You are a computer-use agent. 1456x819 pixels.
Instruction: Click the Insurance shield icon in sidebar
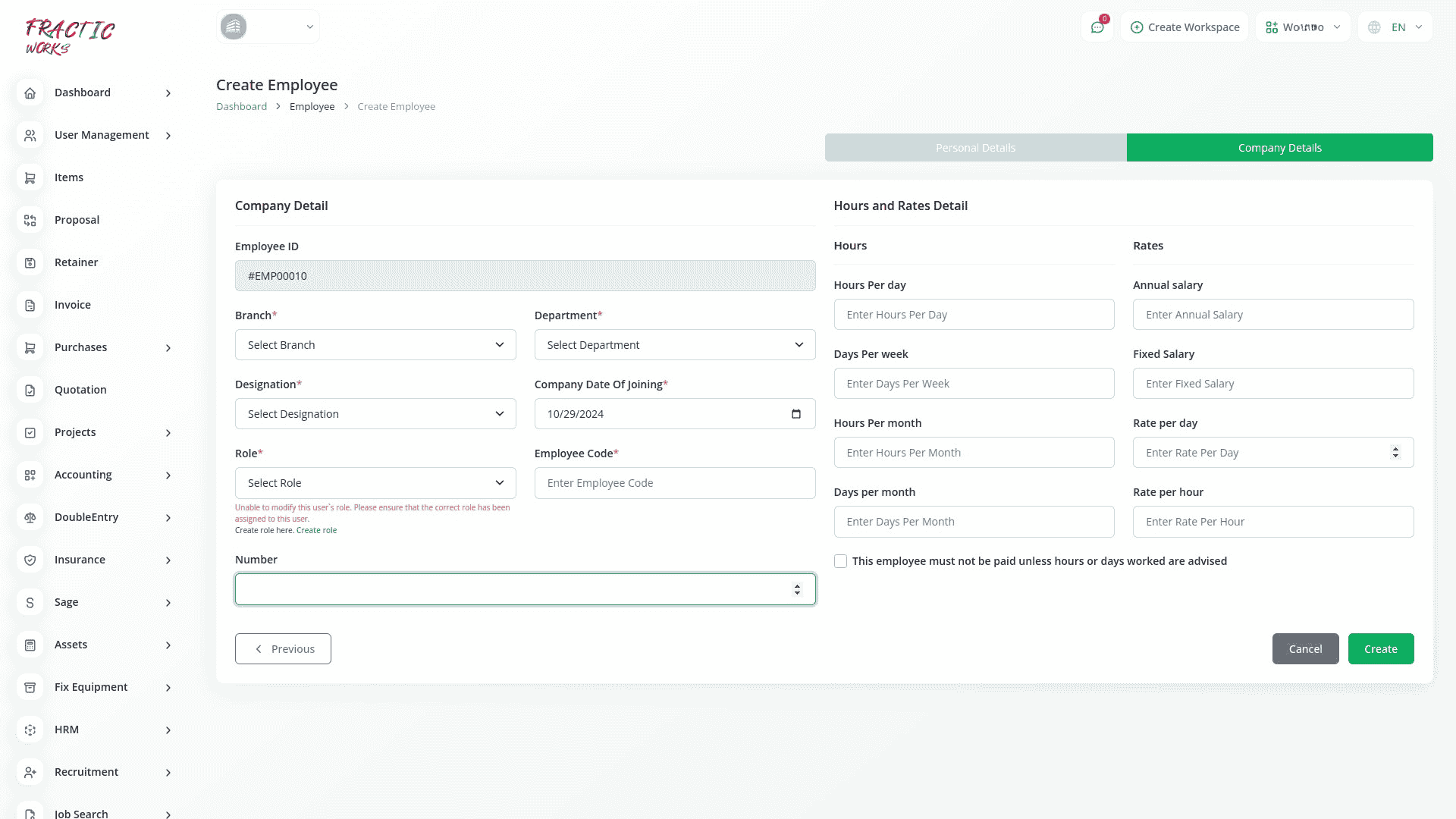(x=30, y=560)
